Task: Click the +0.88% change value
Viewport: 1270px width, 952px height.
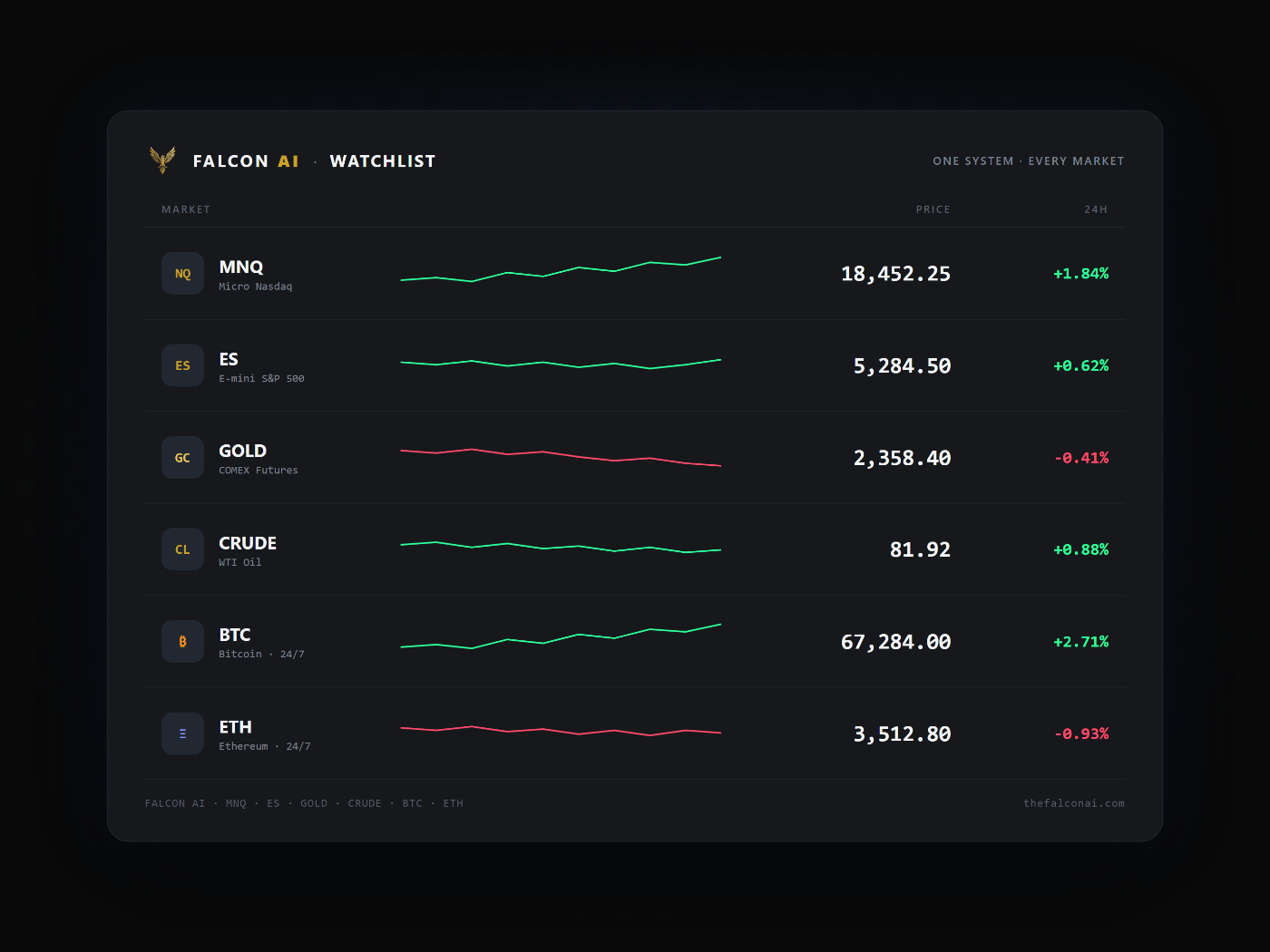Action: click(1080, 549)
